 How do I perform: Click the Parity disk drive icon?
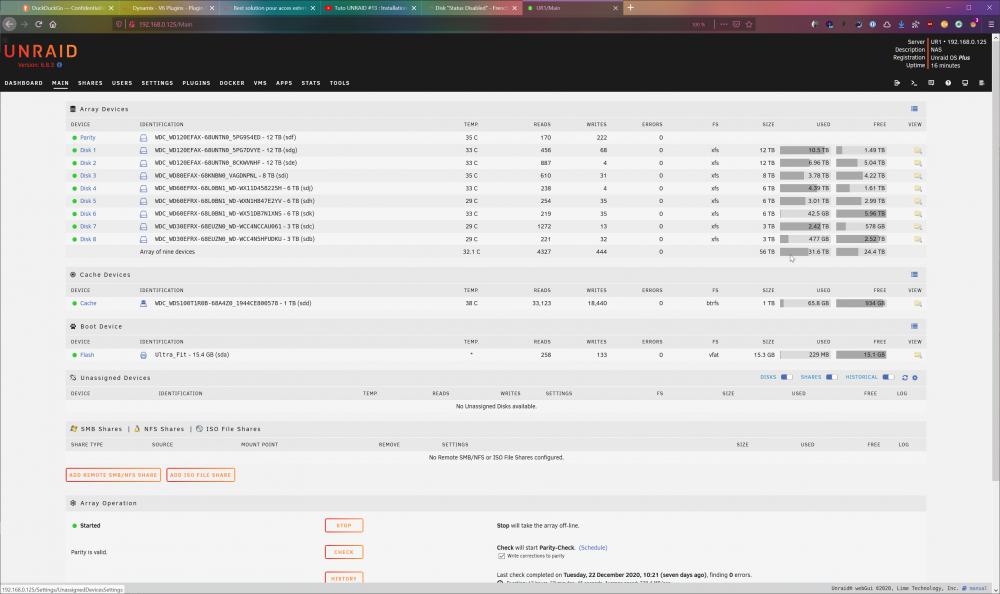(143, 138)
